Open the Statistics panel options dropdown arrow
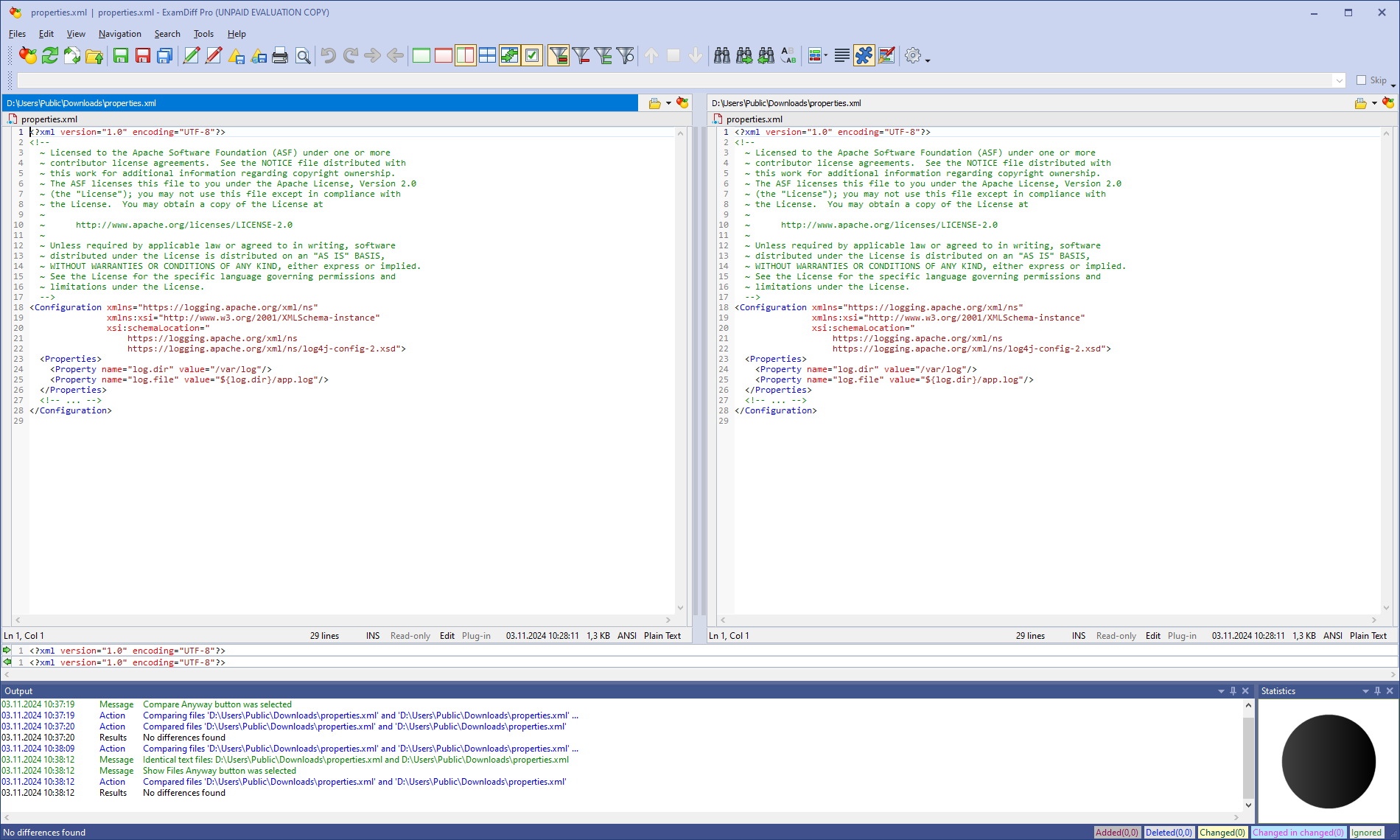This screenshot has height=840, width=1400. tap(1365, 691)
